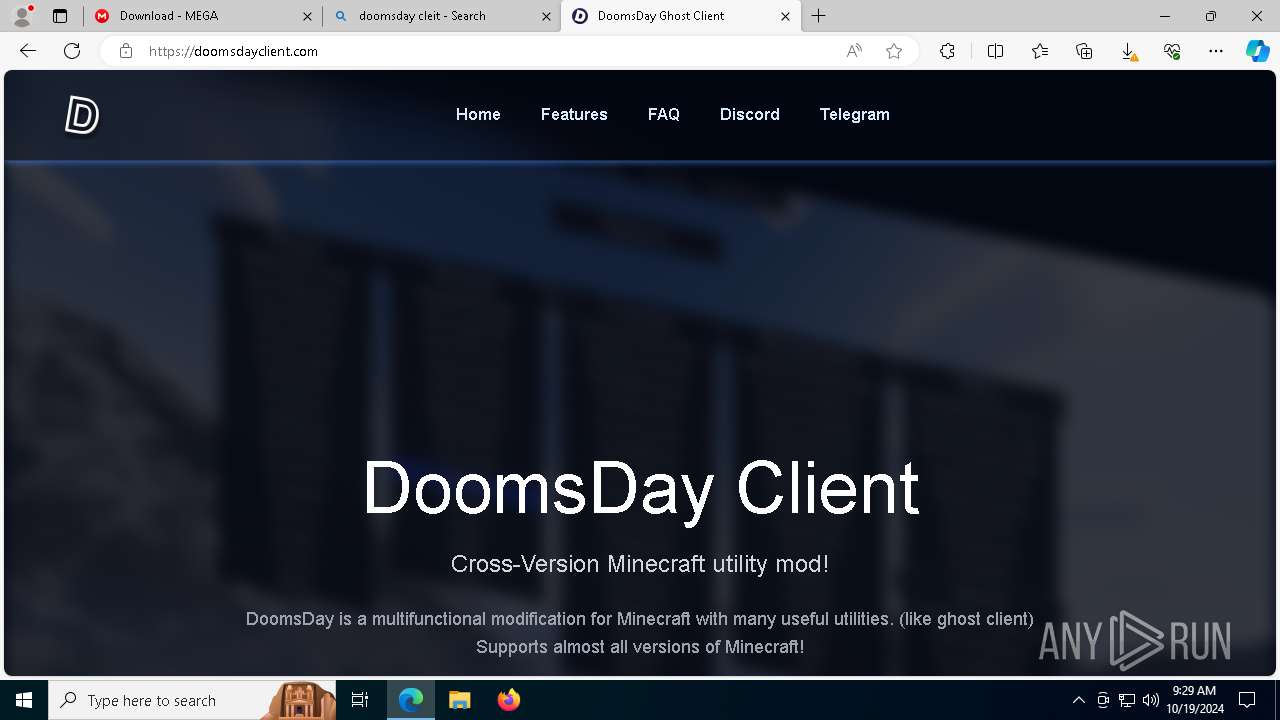Open Collections icon

tap(1084, 51)
